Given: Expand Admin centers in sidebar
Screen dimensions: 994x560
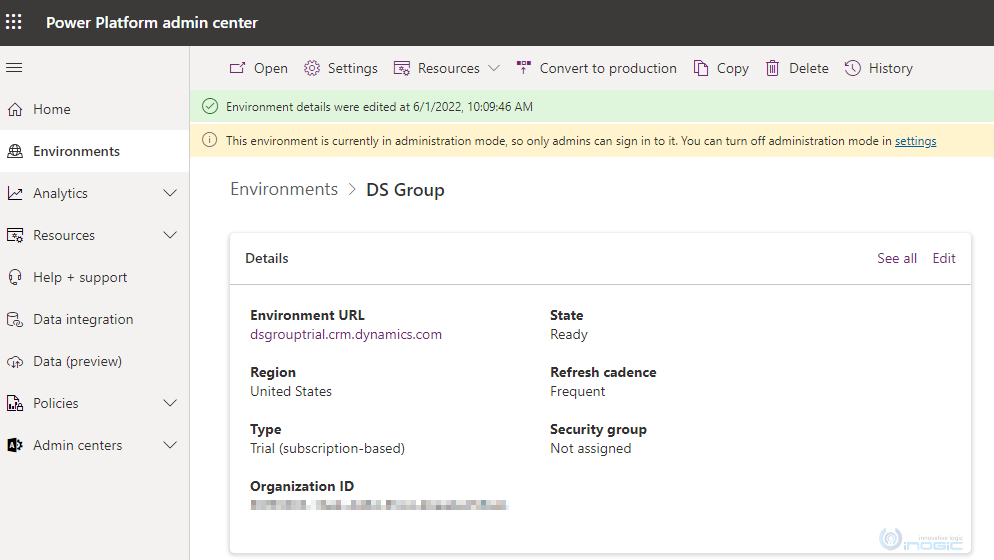Looking at the screenshot, I should [x=170, y=445].
